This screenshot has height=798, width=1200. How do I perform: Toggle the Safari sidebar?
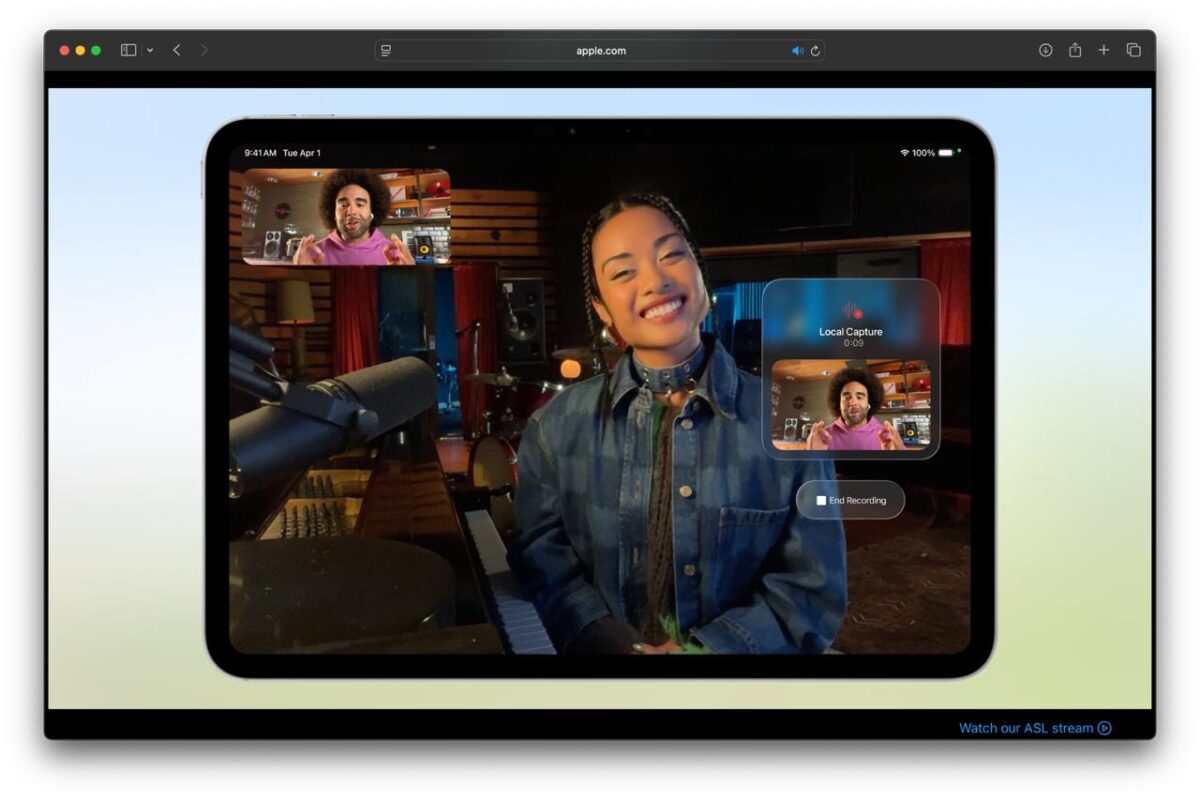[128, 49]
